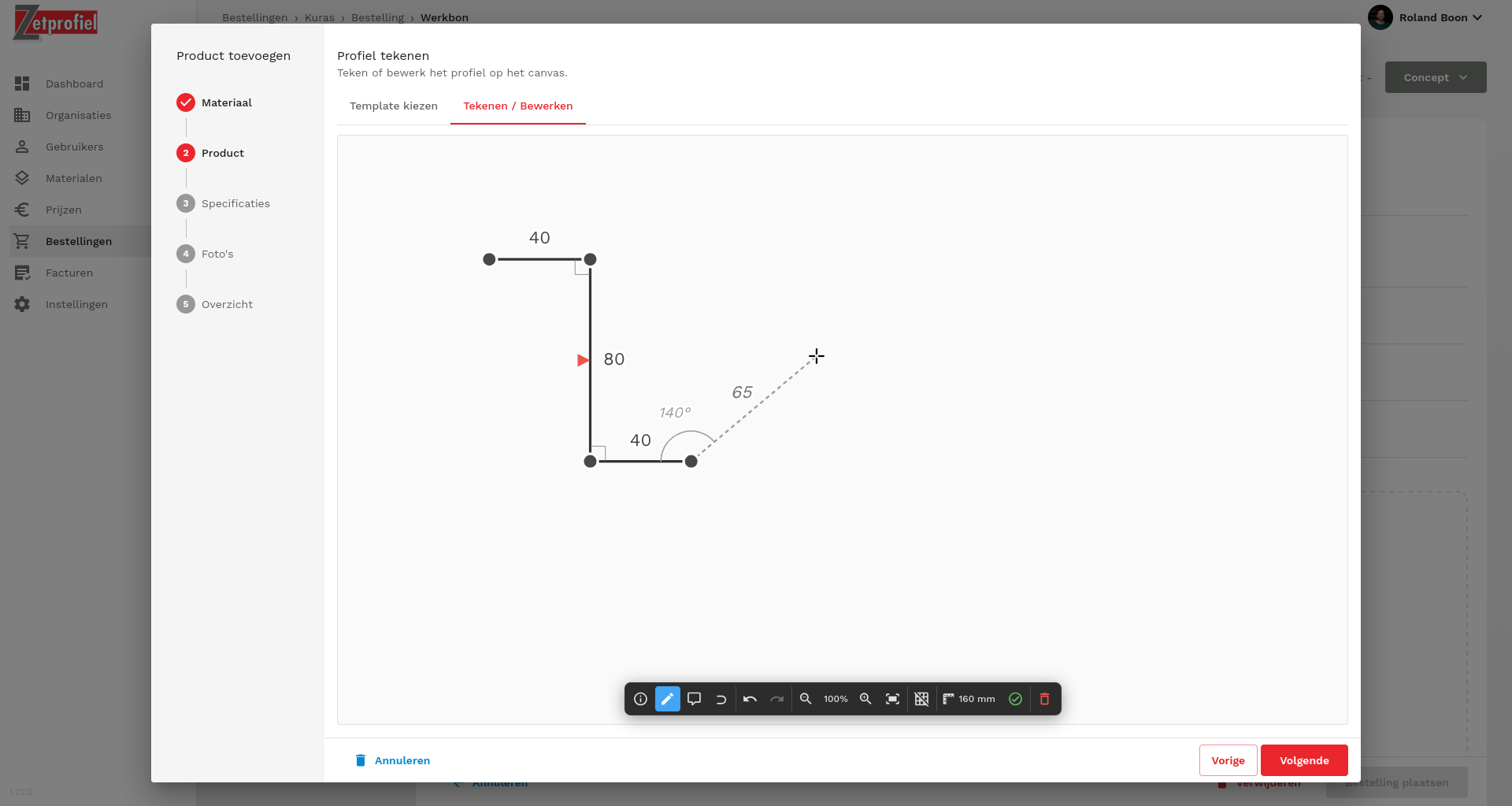Click Bestellingen breadcrumb link

[254, 17]
